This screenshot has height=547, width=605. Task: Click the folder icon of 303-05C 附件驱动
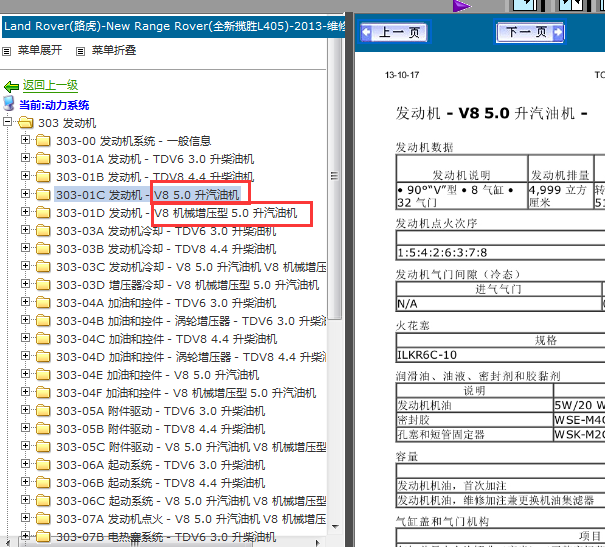tap(43, 447)
